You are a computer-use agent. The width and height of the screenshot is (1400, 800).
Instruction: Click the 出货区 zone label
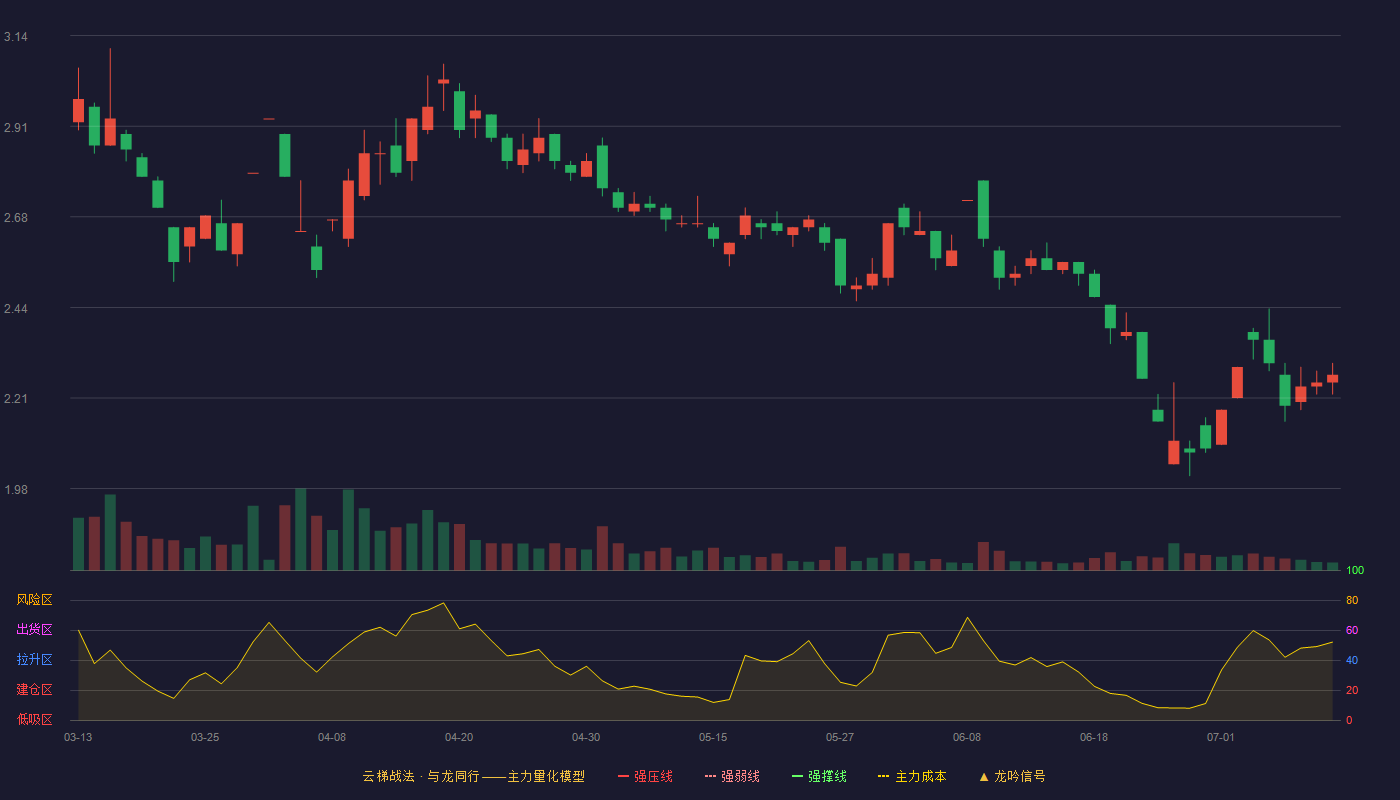click(34, 630)
